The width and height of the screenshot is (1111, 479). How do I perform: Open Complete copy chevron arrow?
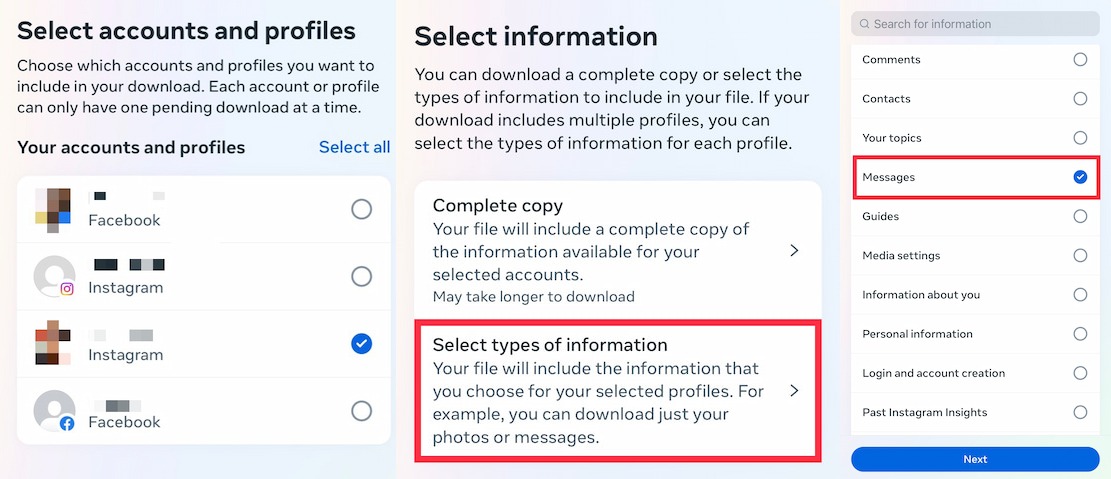pyautogui.click(x=794, y=250)
